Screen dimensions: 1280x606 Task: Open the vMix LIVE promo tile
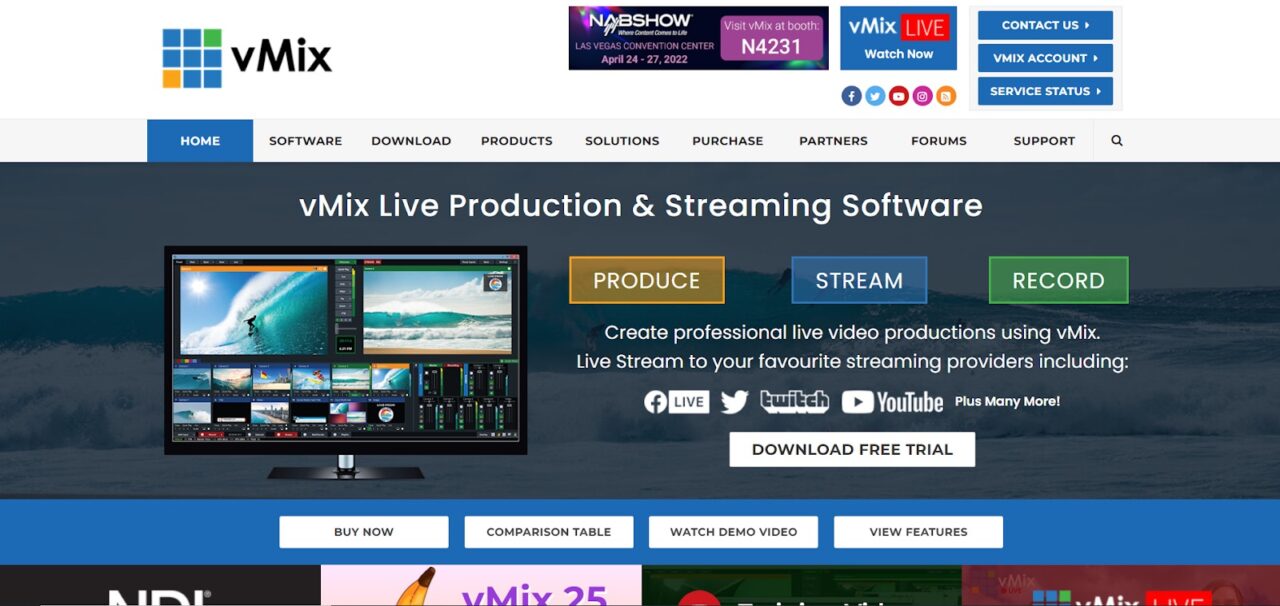(1120, 586)
